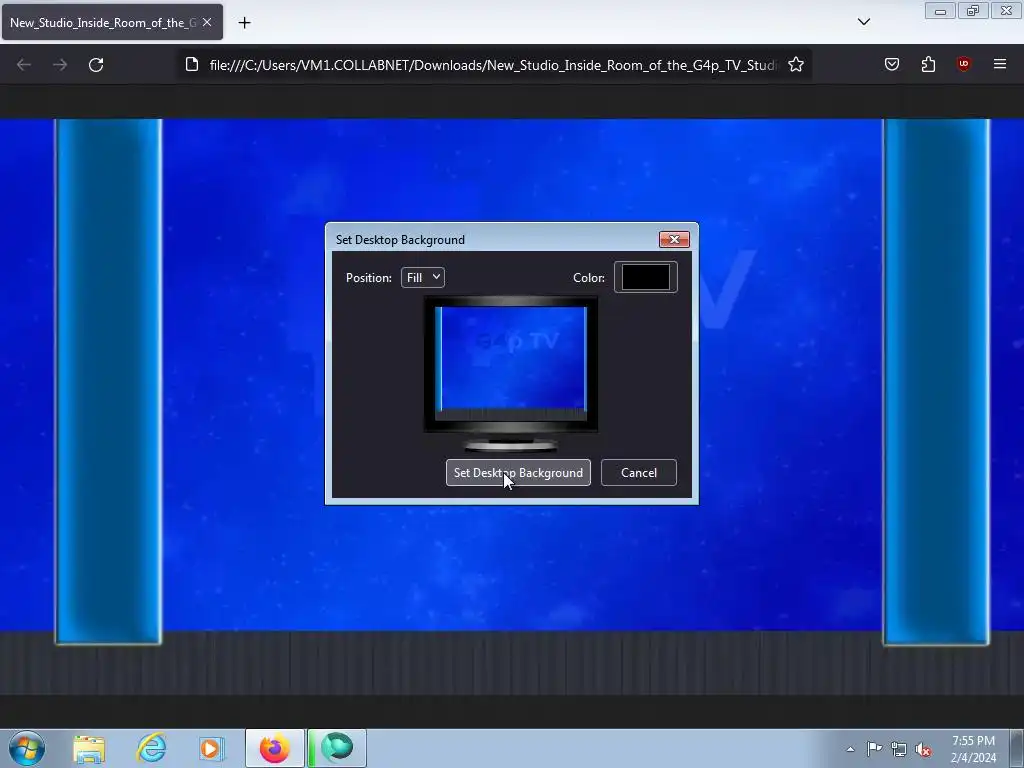
Task: Click the Set Desktop Background button
Action: 518,473
